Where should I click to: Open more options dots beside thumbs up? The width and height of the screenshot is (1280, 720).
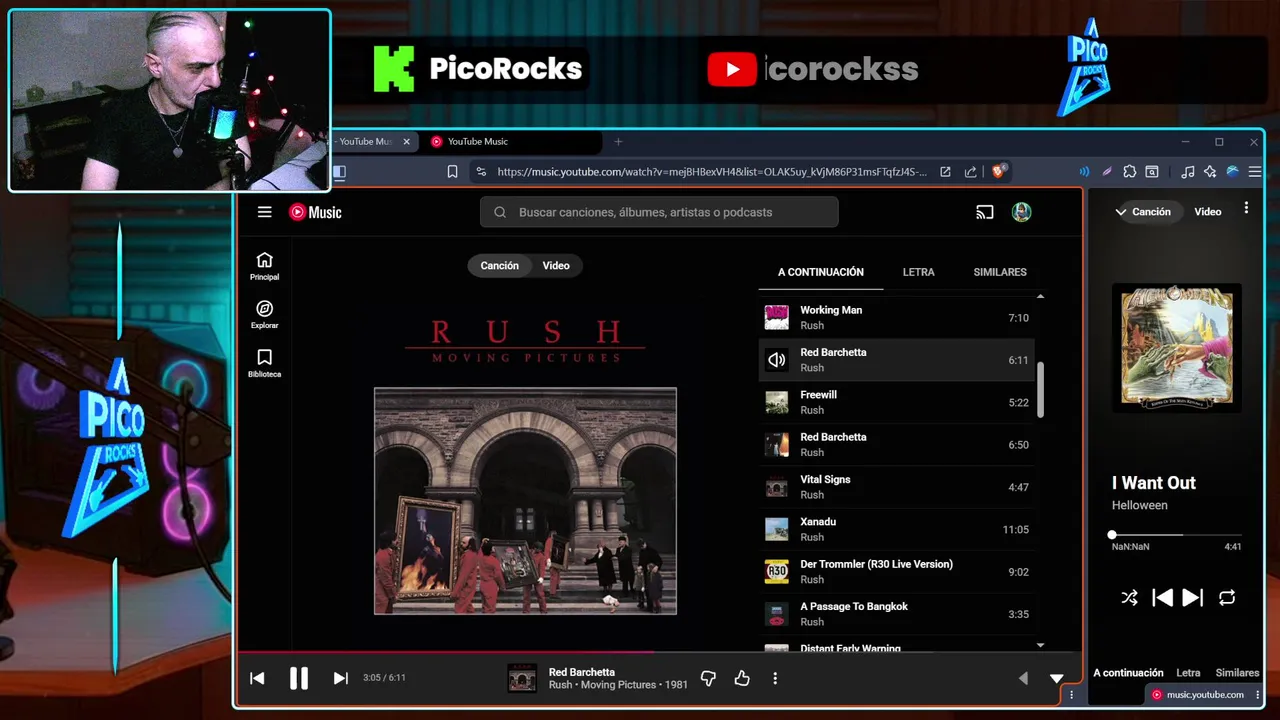click(x=775, y=678)
